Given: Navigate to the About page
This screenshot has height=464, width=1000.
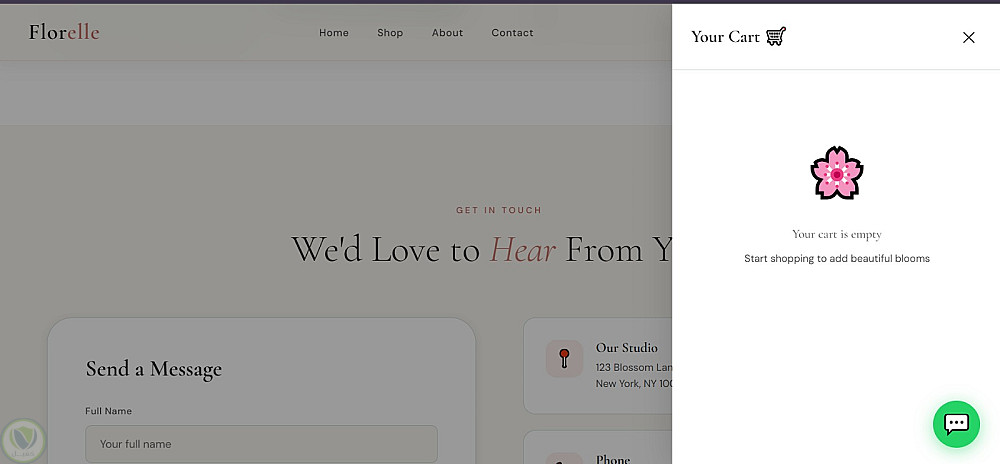Looking at the screenshot, I should click(x=447, y=33).
